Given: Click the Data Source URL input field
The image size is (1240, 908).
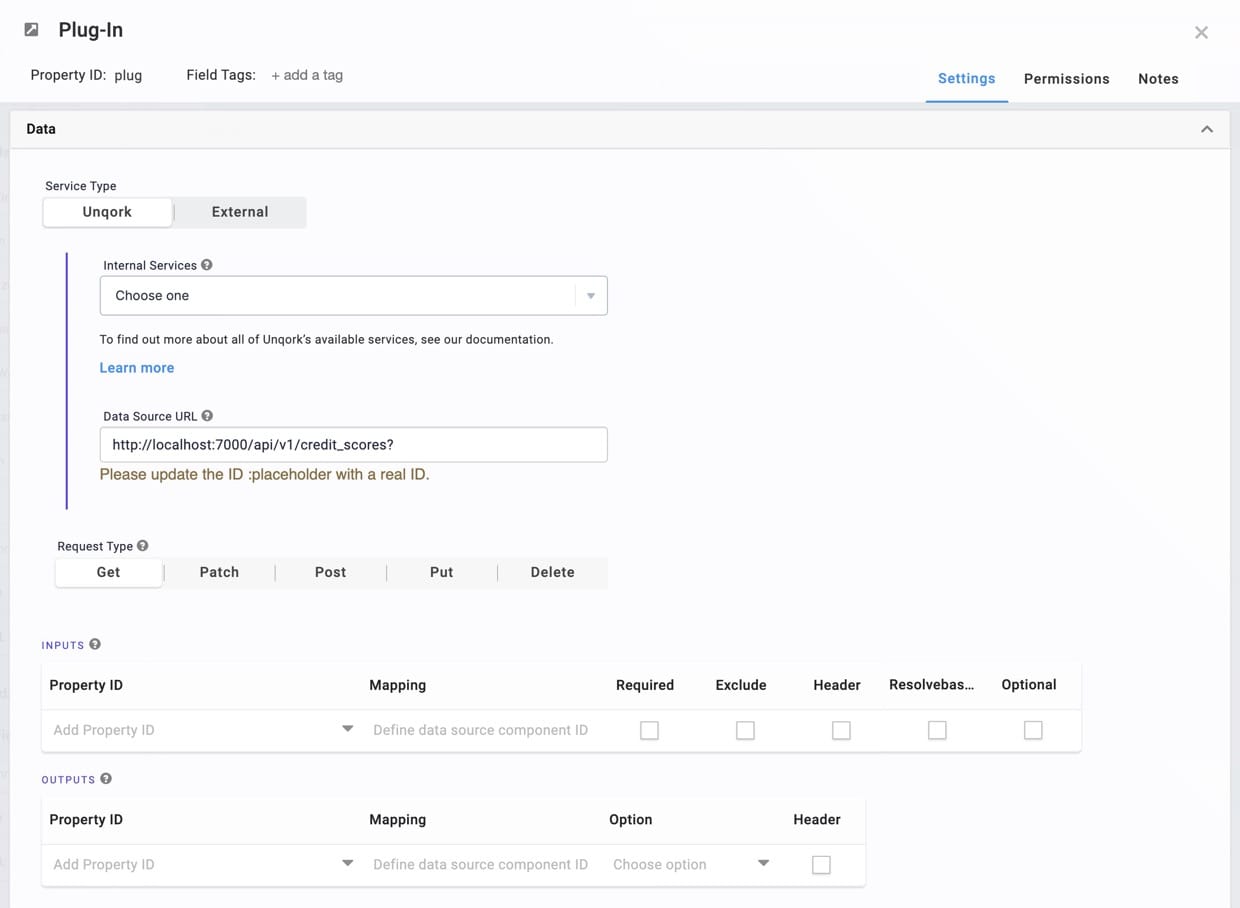Looking at the screenshot, I should [353, 444].
